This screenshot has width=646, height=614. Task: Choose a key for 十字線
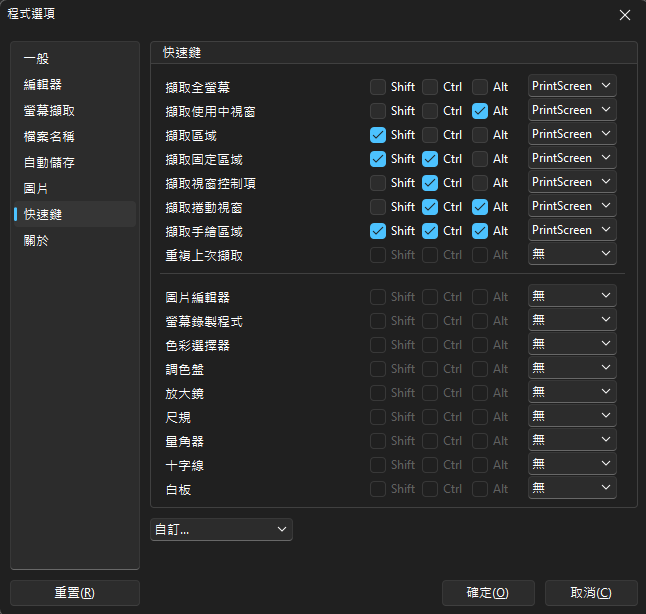[x=572, y=463]
